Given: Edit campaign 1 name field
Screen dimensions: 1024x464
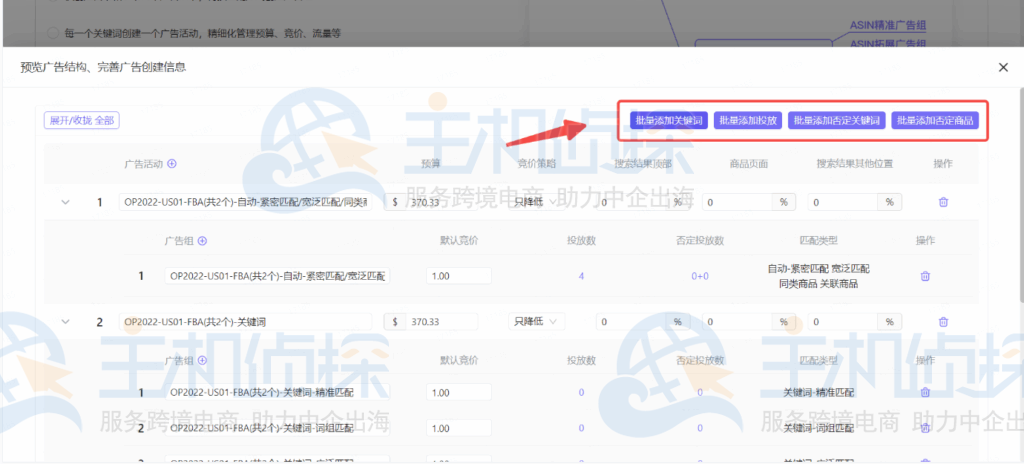Looking at the screenshot, I should [x=246, y=203].
